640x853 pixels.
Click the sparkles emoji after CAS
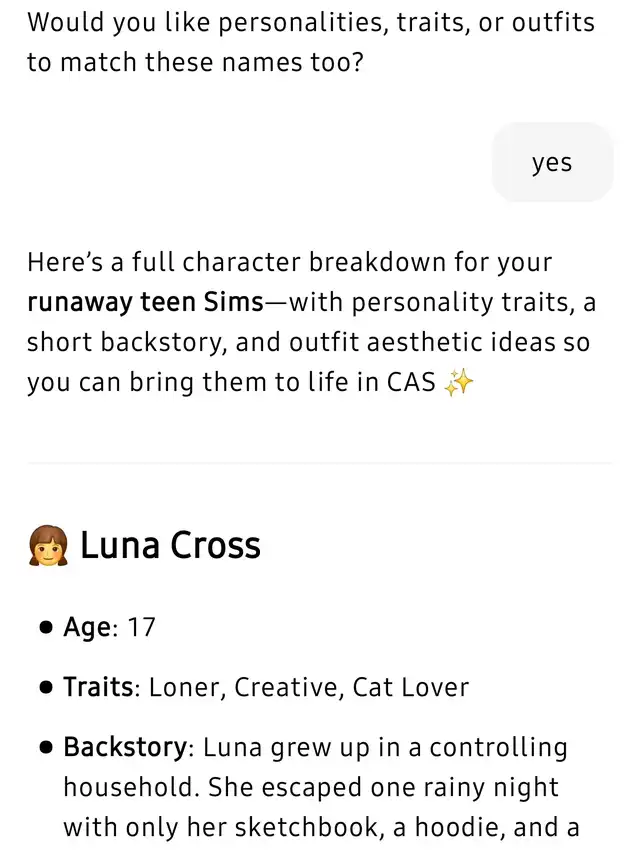pos(457,383)
